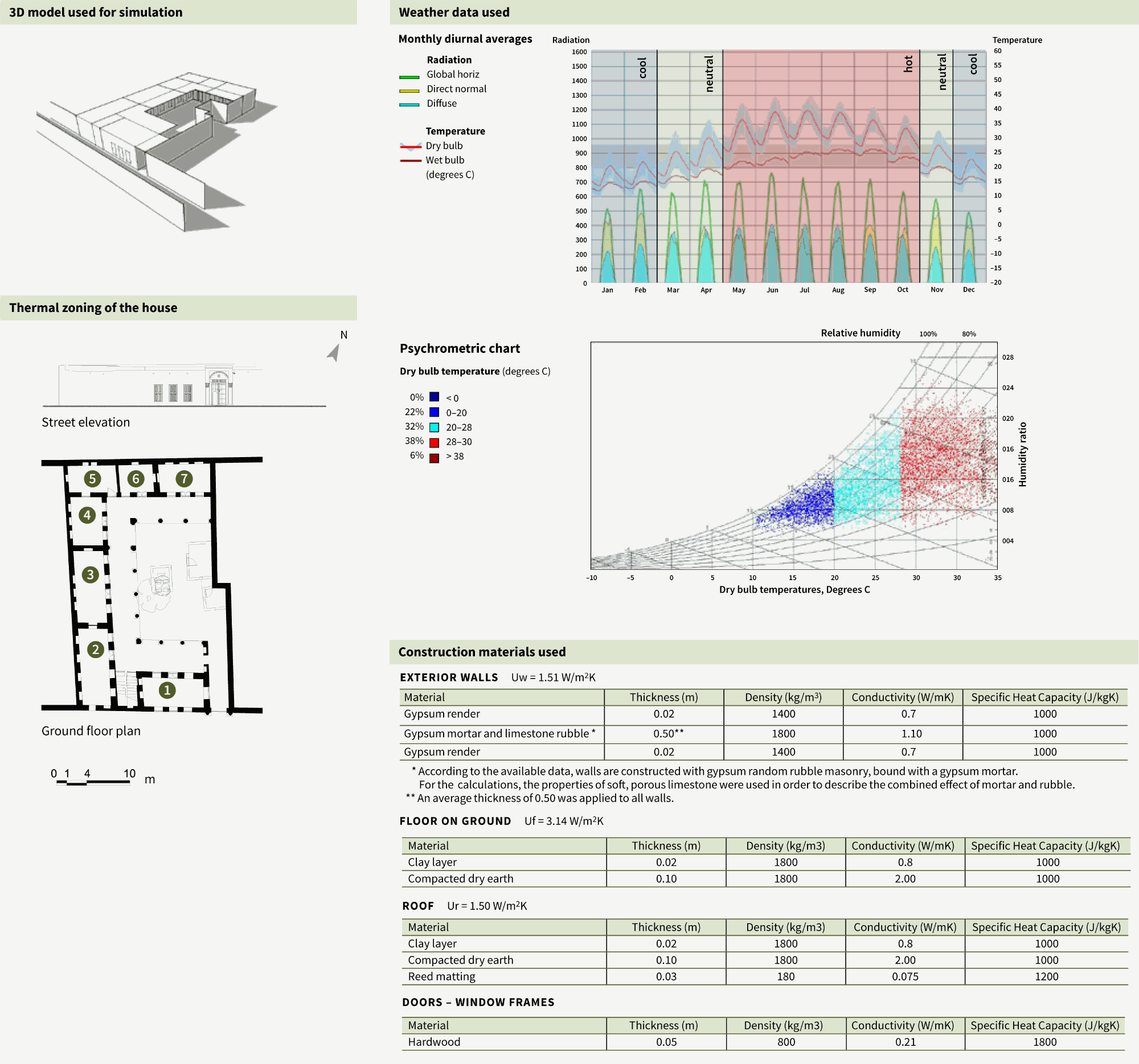The image size is (1139, 1064).
Task: Click the Reed matting table row
Action: pos(442,976)
